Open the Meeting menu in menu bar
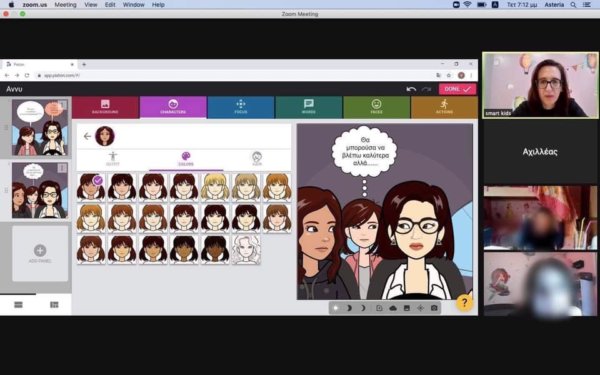Screen dimensions: 600x375 click(65, 5)
